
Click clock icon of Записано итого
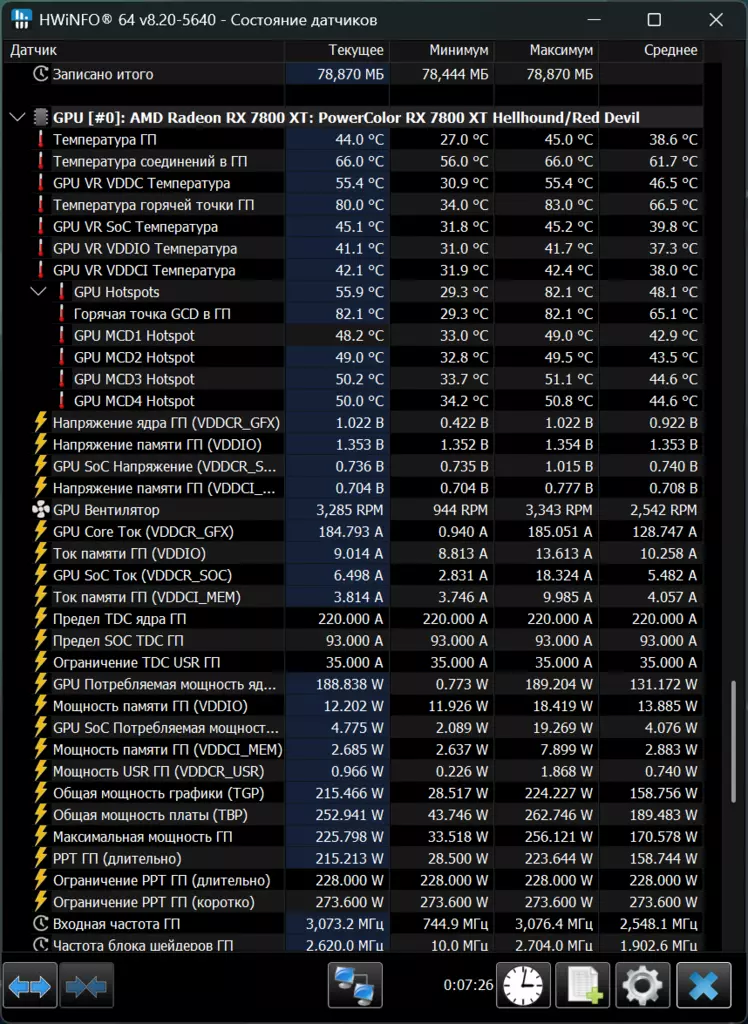tap(41, 74)
